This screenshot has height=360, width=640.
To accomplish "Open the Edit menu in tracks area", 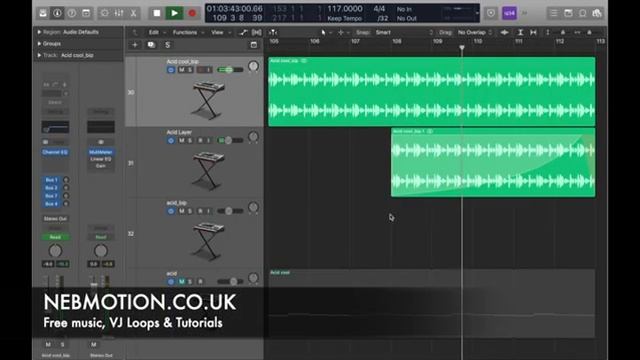I will coord(157,32).
